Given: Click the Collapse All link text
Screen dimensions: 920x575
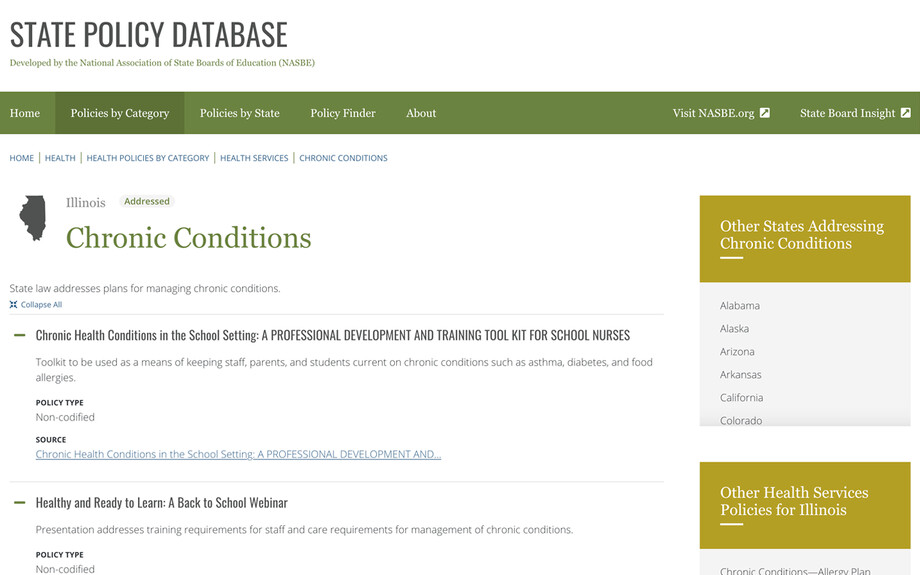Looking at the screenshot, I should click(x=41, y=305).
